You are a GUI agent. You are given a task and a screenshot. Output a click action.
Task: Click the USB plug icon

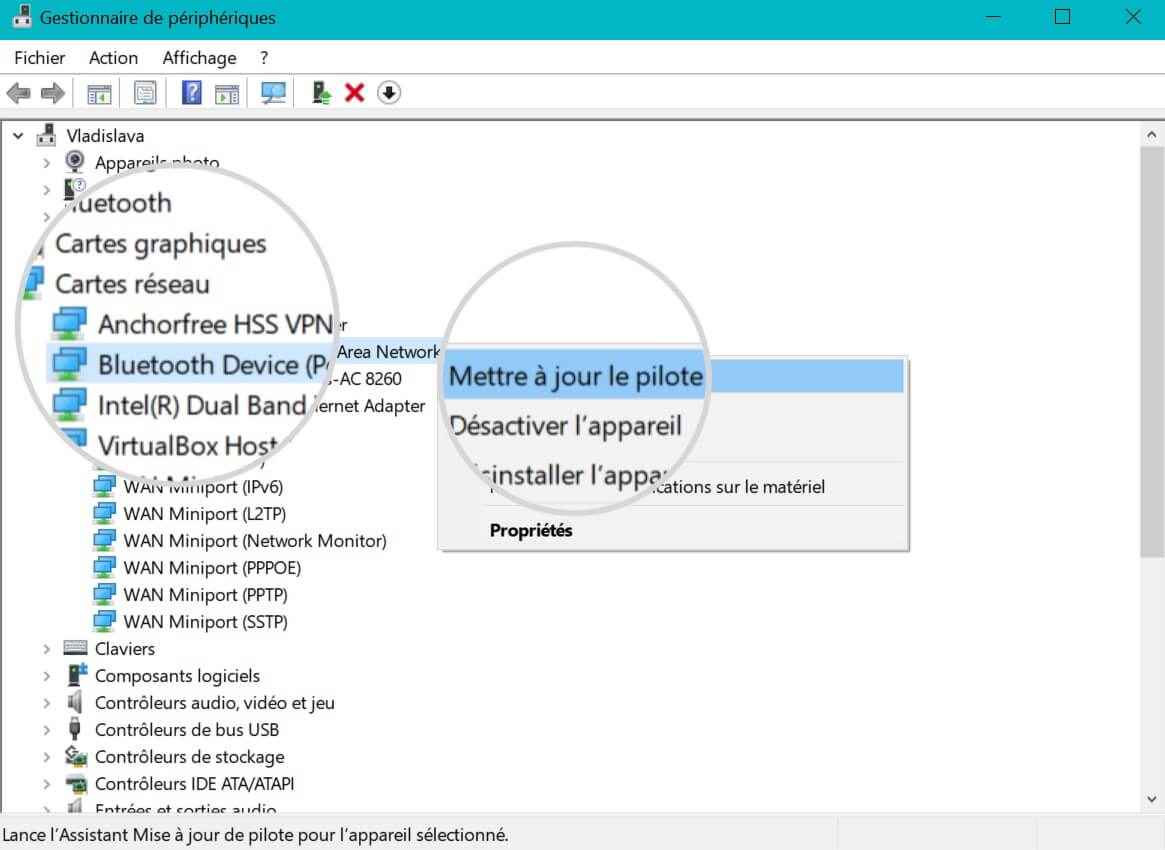74,729
